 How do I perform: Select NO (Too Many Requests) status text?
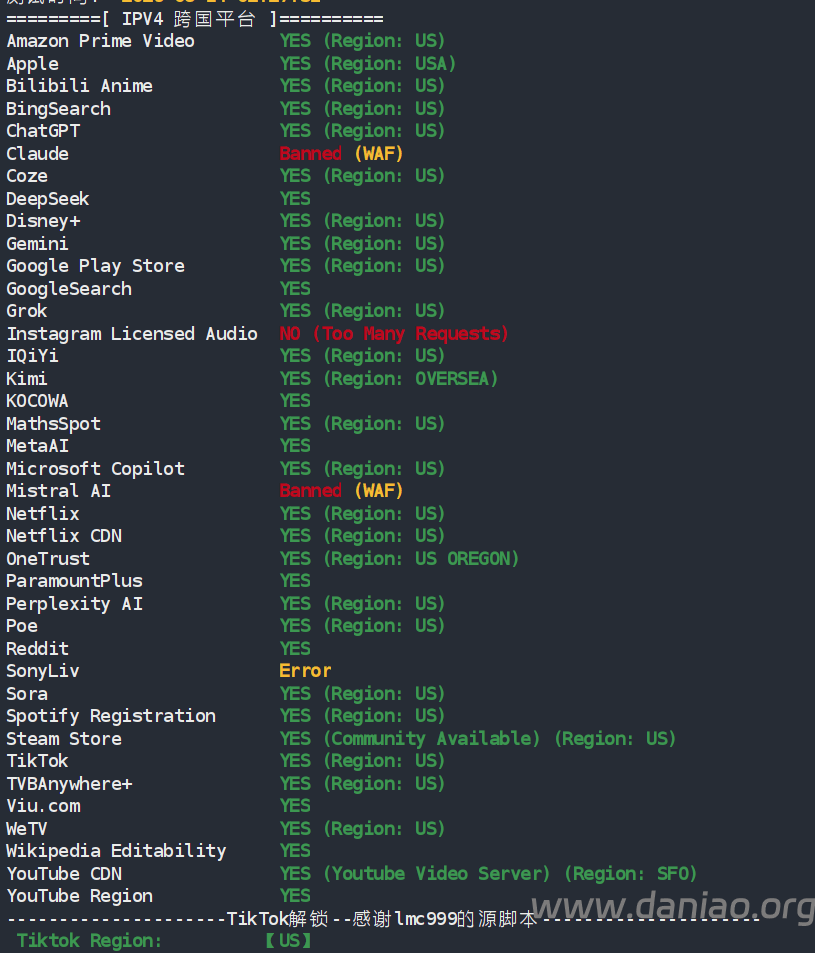pos(394,334)
